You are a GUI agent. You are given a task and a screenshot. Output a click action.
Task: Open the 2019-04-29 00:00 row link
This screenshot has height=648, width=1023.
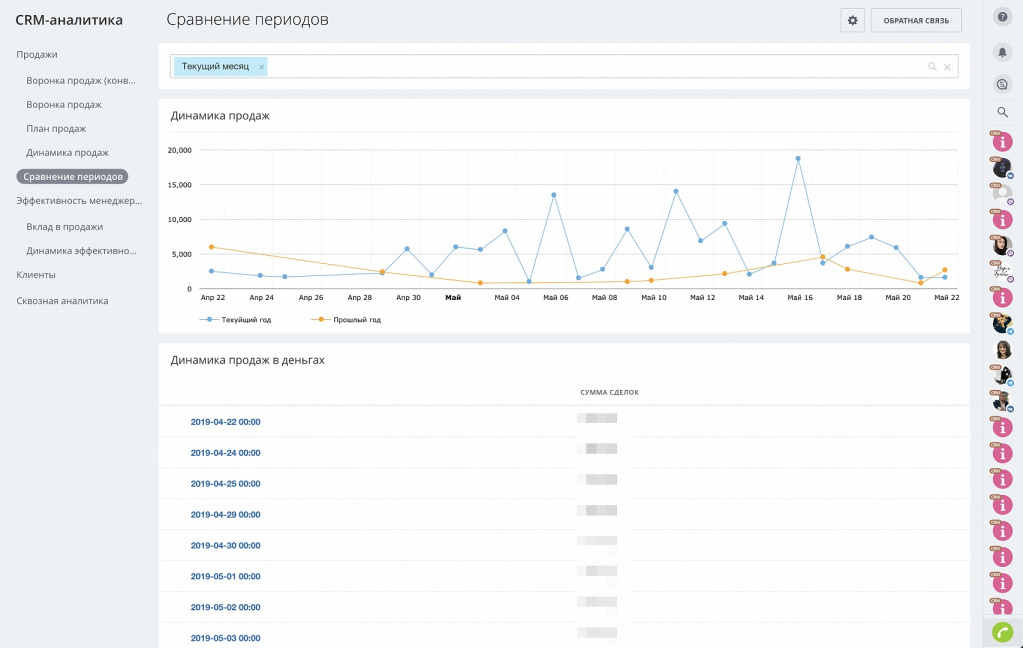pyautogui.click(x=225, y=515)
